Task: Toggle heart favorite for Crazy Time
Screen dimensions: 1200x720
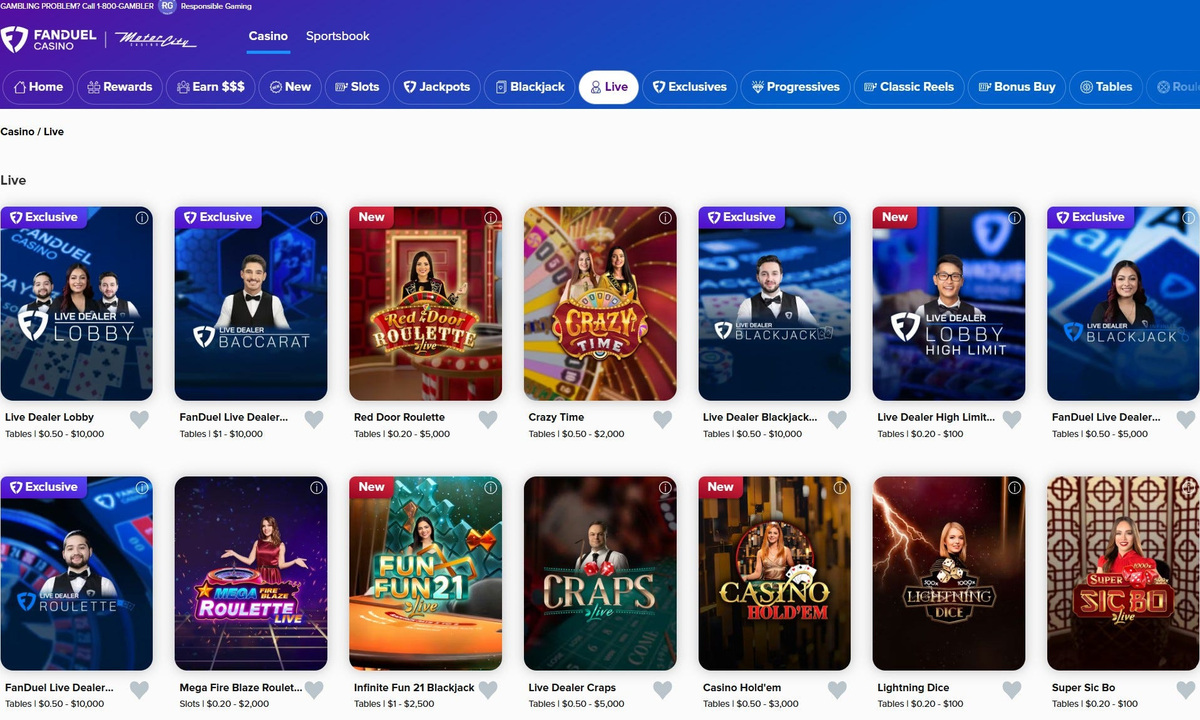Action: point(662,420)
